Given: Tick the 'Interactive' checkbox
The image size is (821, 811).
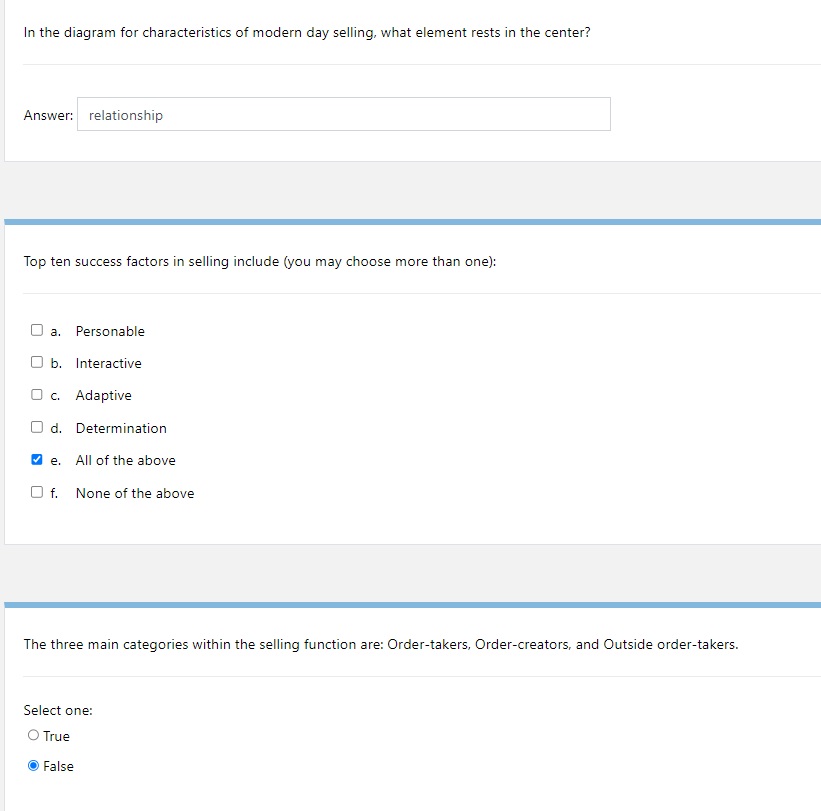Looking at the screenshot, I should tap(37, 362).
